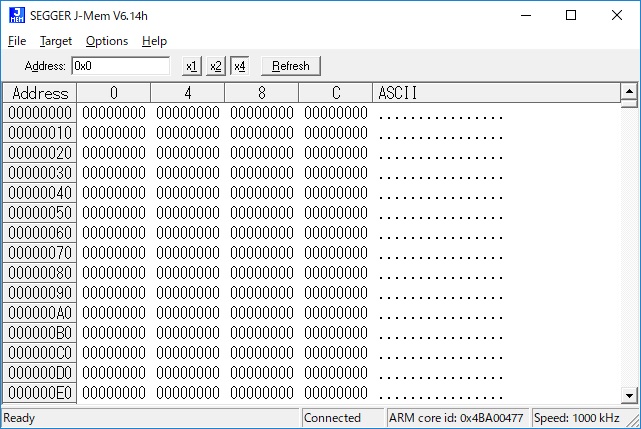Click the Ready status bar text

pos(19,418)
